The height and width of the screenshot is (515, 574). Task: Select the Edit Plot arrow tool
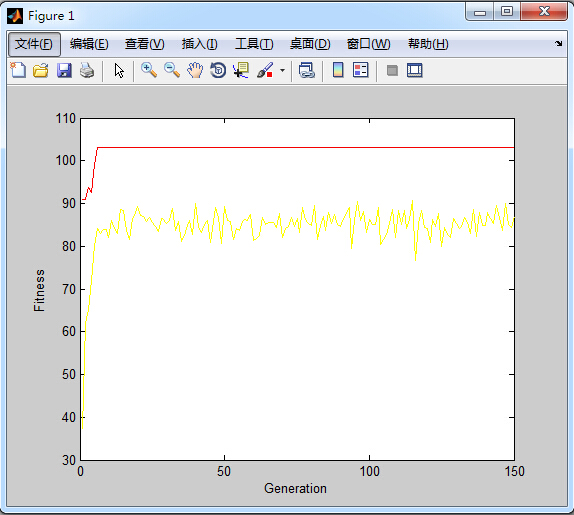(x=119, y=70)
